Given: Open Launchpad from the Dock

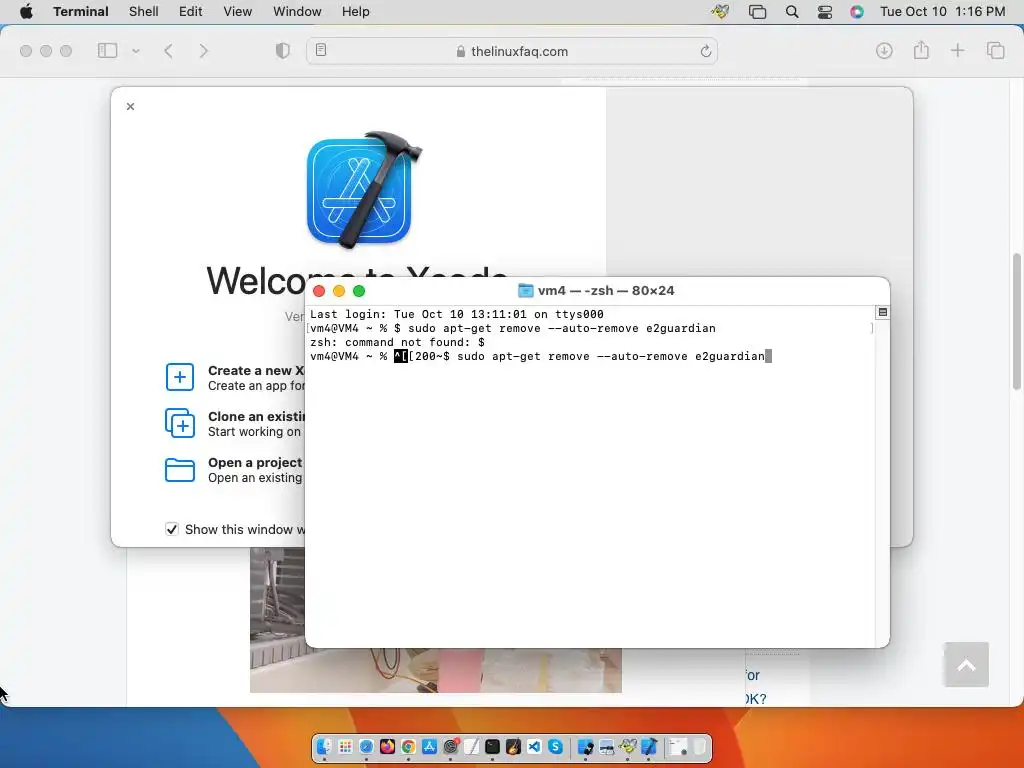Looking at the screenshot, I should (345, 746).
